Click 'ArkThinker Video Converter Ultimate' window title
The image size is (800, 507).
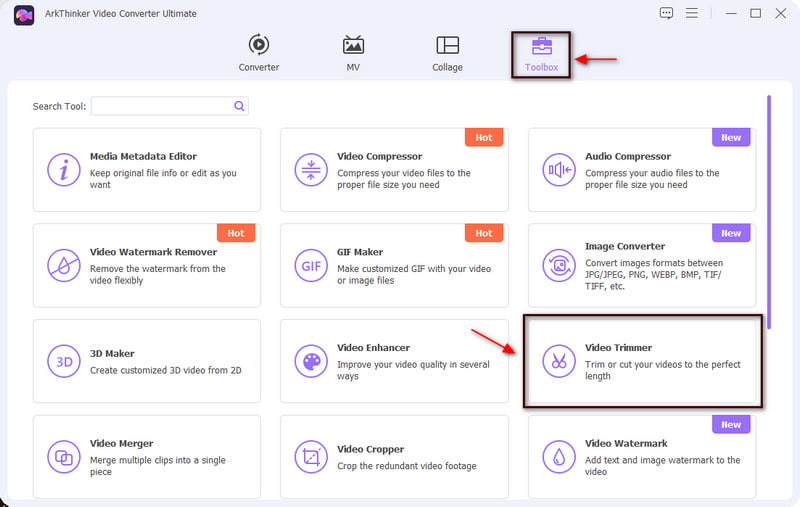pos(120,14)
